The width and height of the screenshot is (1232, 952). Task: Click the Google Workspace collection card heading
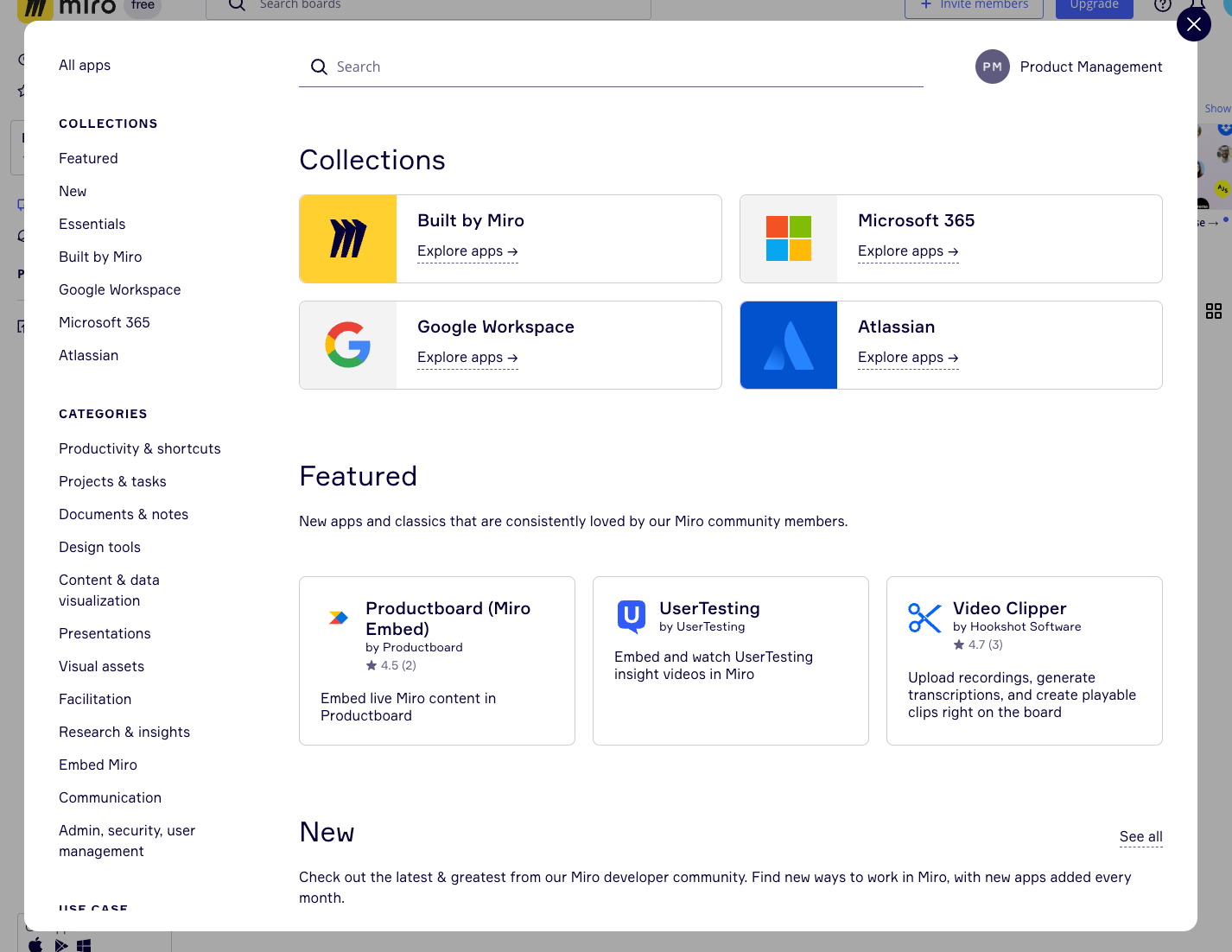(x=496, y=327)
